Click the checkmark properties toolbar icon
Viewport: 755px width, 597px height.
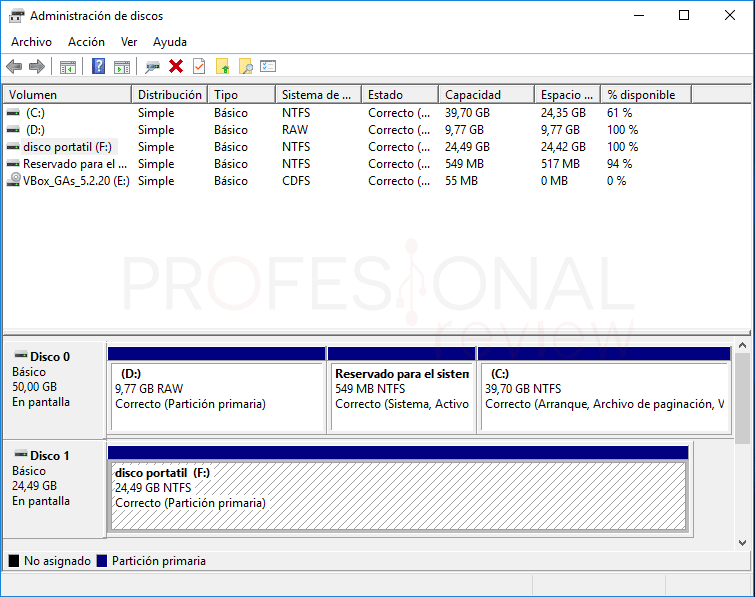tap(199, 66)
